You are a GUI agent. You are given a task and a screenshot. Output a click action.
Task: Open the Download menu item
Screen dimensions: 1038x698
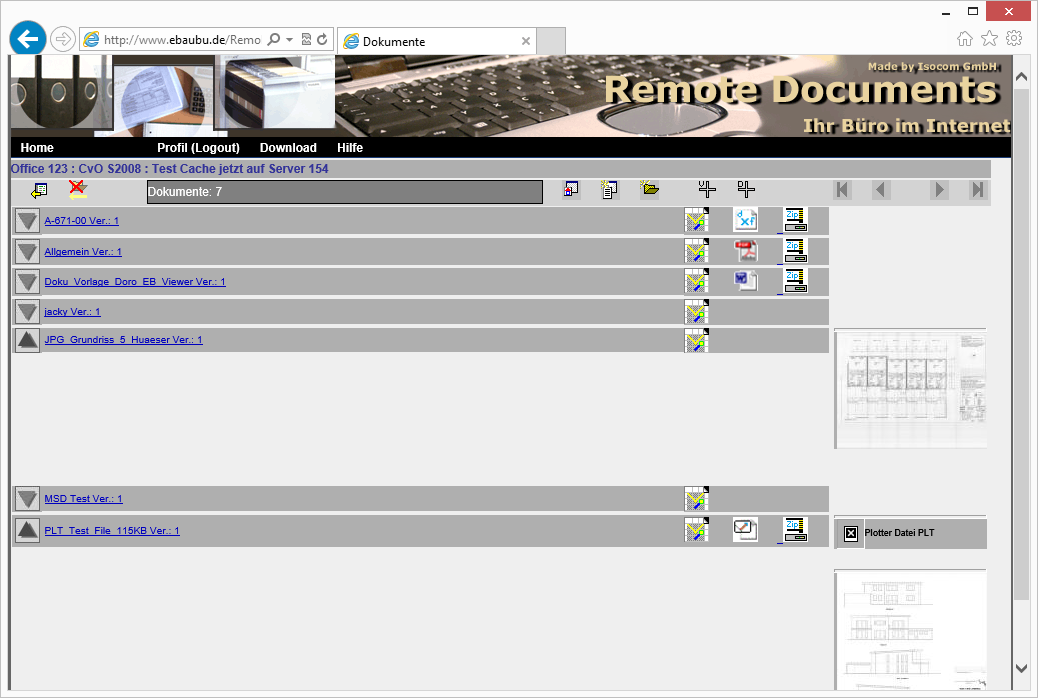pos(288,148)
